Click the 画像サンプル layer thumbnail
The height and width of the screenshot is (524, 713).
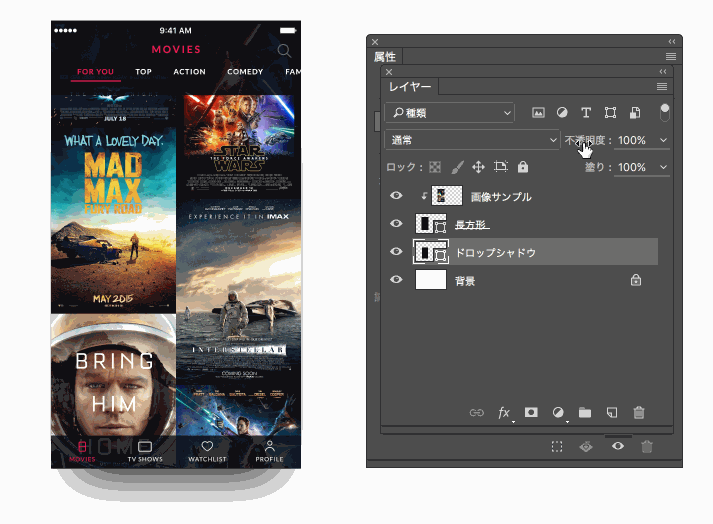point(447,196)
